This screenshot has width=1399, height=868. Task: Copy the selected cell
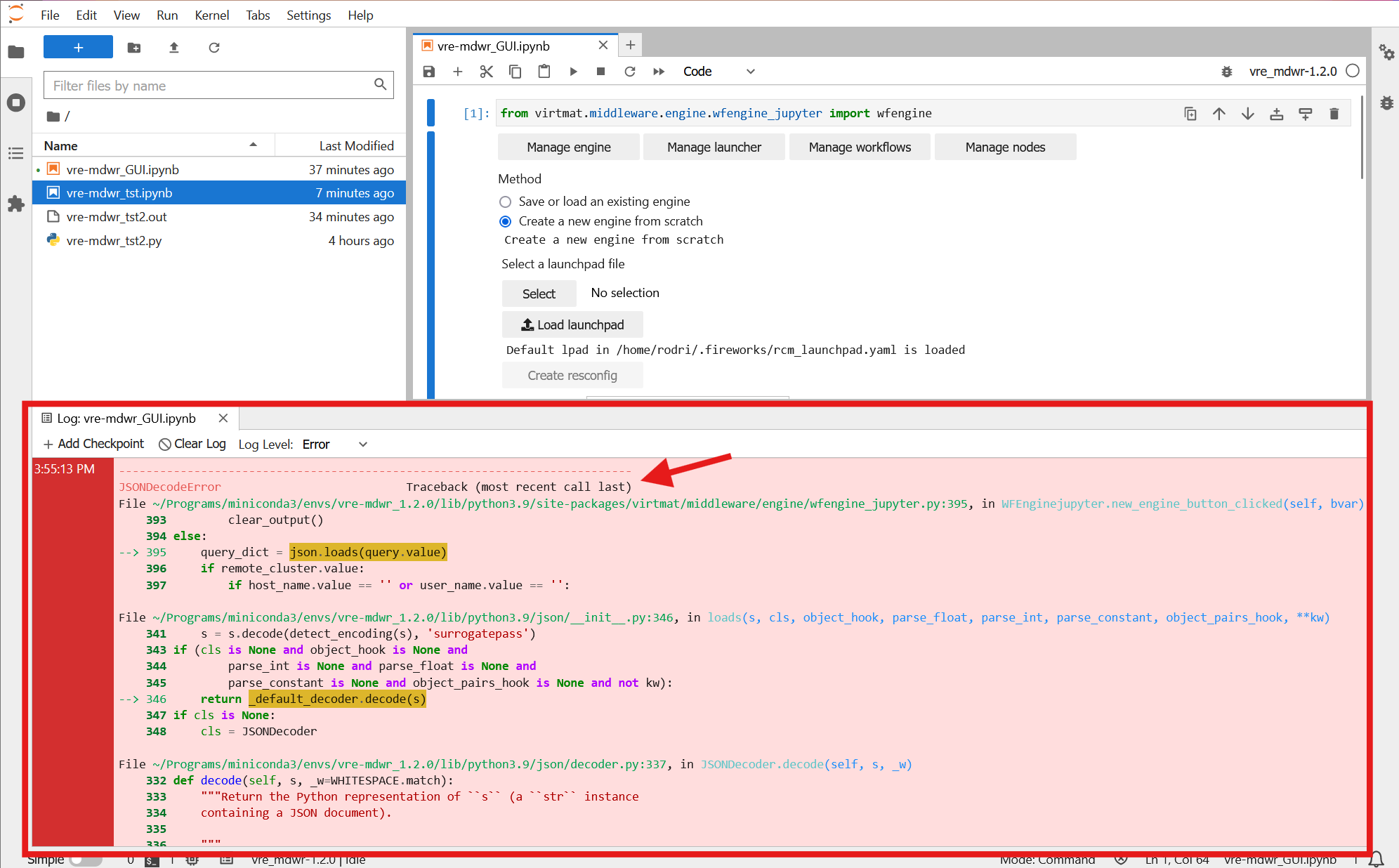tap(515, 72)
